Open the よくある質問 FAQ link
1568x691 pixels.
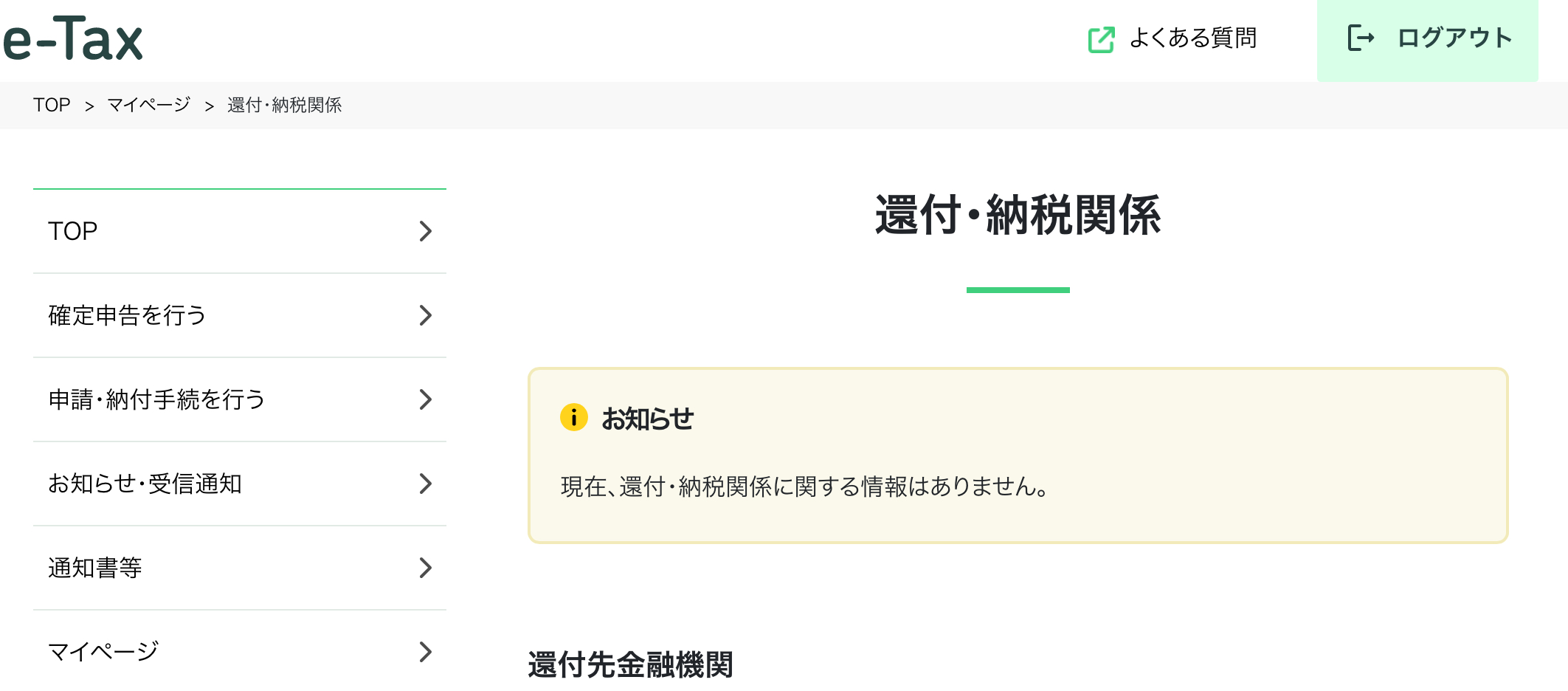point(1192,38)
